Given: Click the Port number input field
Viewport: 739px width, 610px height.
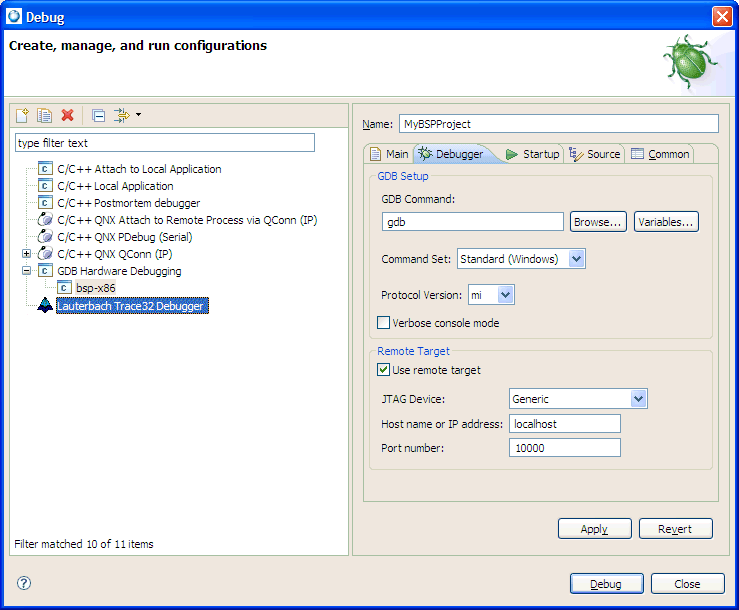Looking at the screenshot, I should [x=564, y=448].
